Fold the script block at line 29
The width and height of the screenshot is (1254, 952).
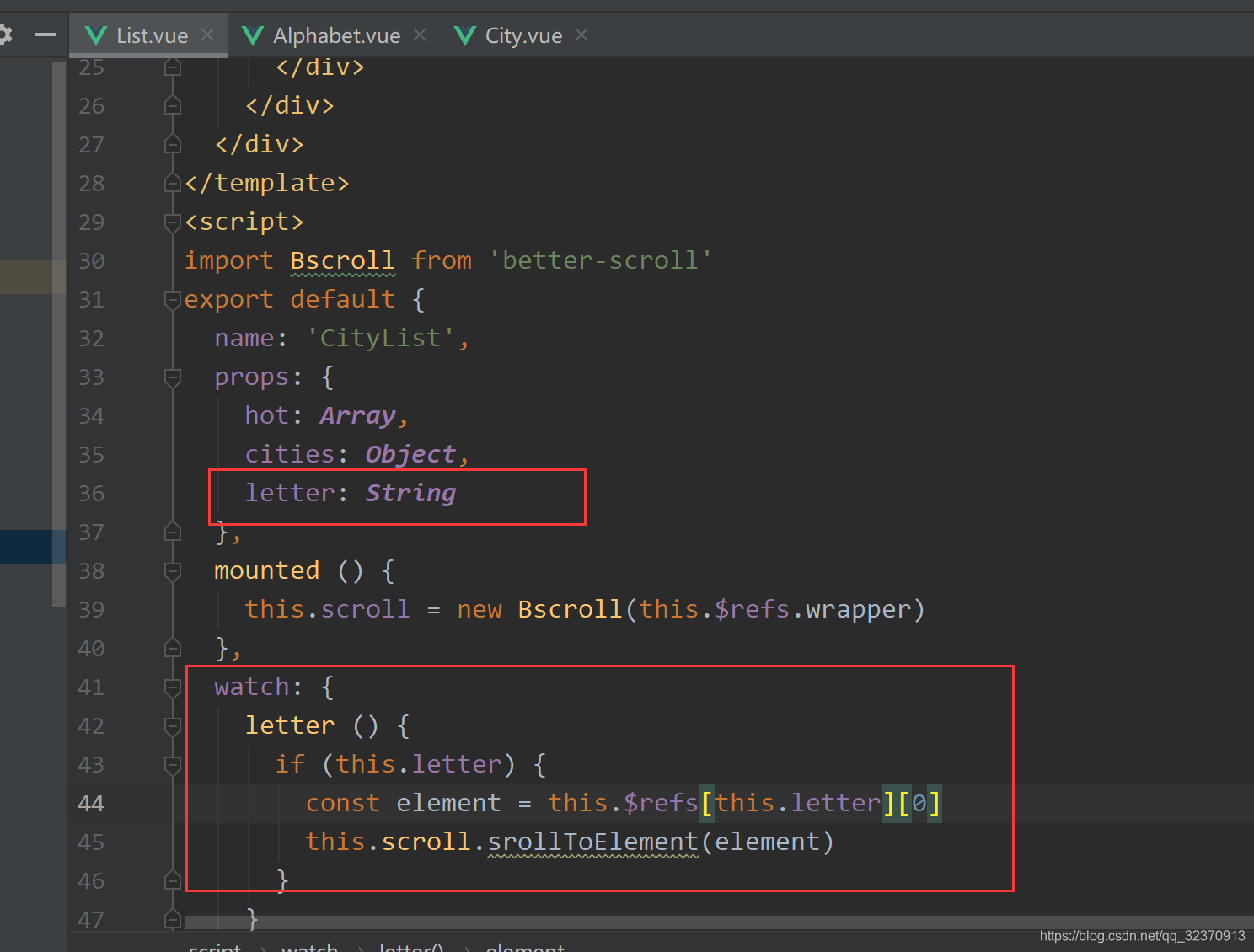pyautogui.click(x=173, y=222)
